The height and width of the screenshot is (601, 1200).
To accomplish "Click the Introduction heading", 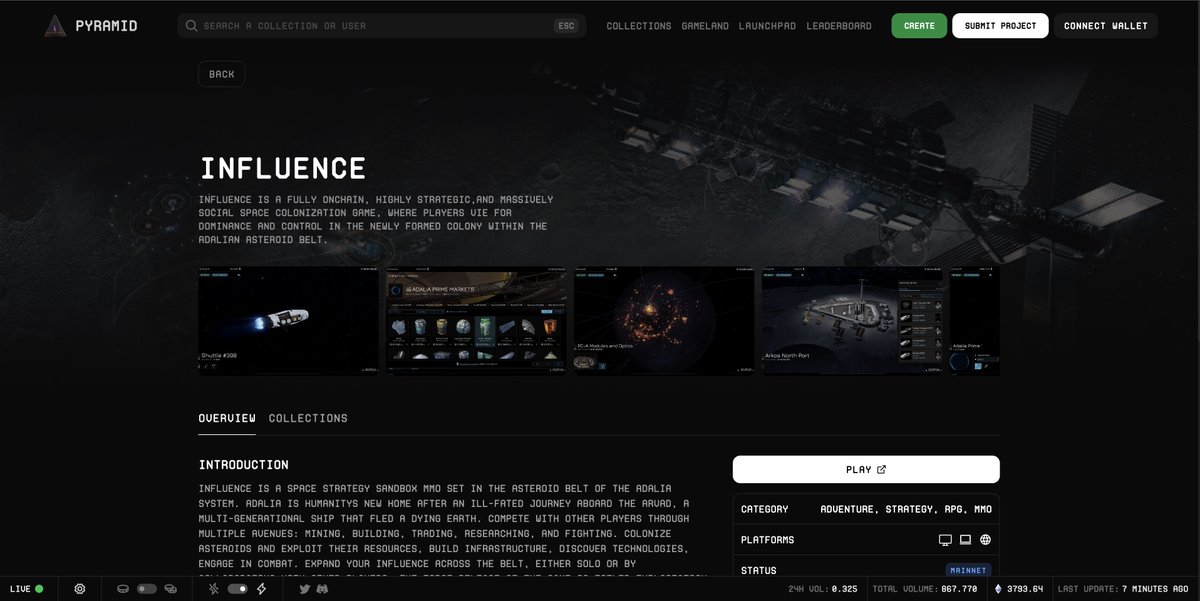I will point(244,465).
